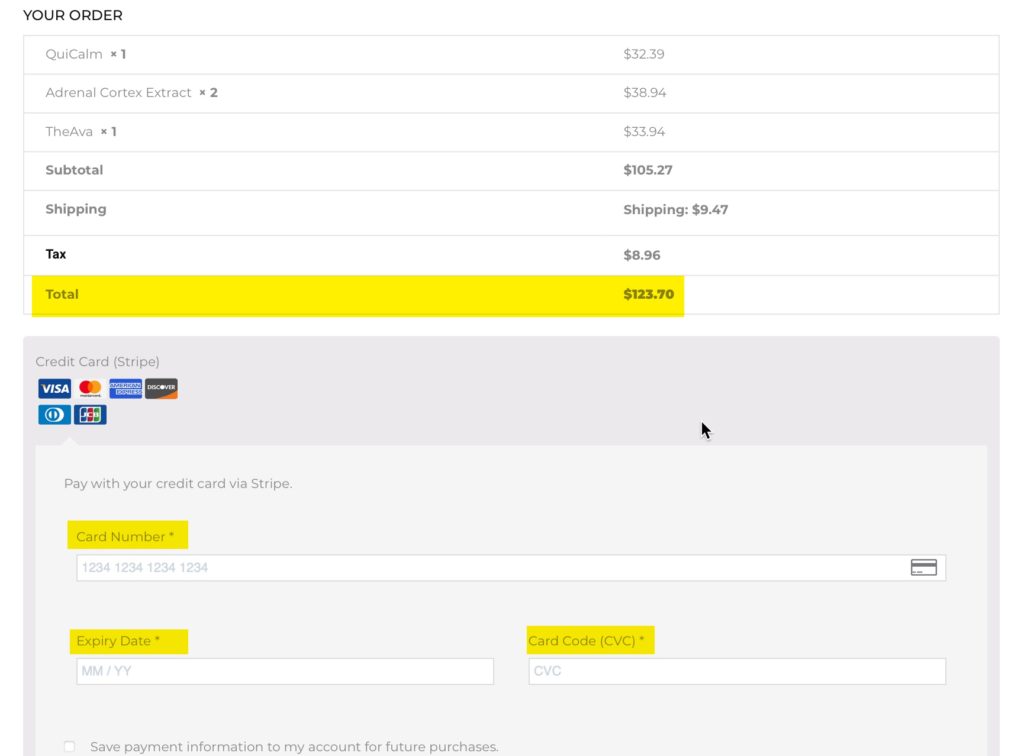Click the card icon inside Card Number field

click(x=923, y=567)
